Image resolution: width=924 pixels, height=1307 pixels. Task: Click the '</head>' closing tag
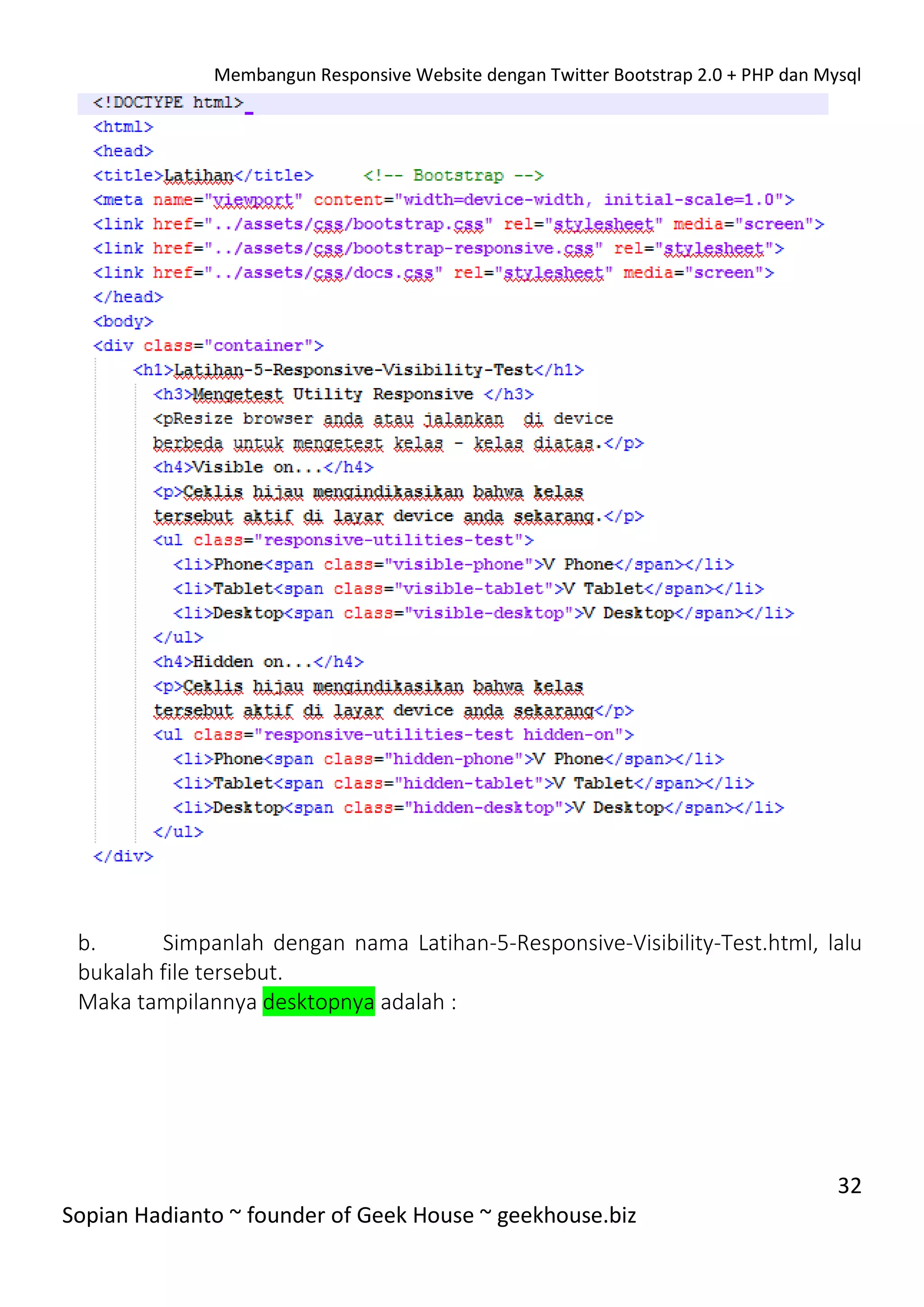pyautogui.click(x=128, y=297)
